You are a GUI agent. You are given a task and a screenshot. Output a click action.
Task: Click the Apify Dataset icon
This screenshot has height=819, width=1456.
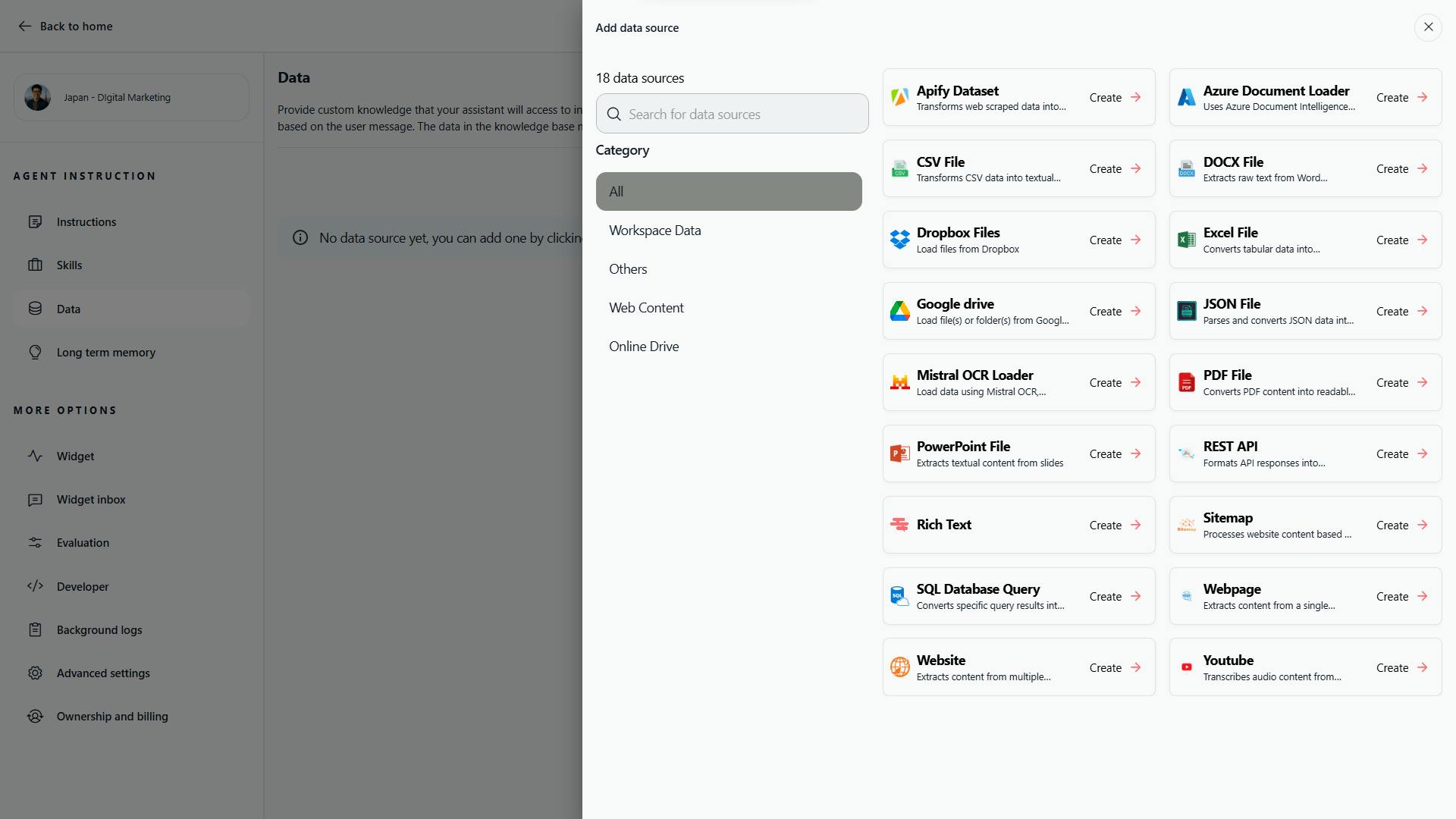pos(899,97)
